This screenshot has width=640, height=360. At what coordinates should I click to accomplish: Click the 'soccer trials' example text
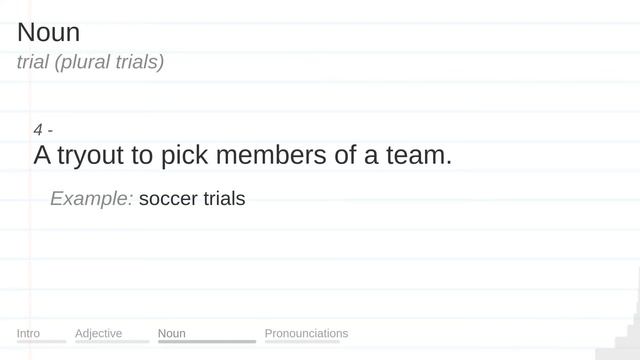tap(192, 199)
